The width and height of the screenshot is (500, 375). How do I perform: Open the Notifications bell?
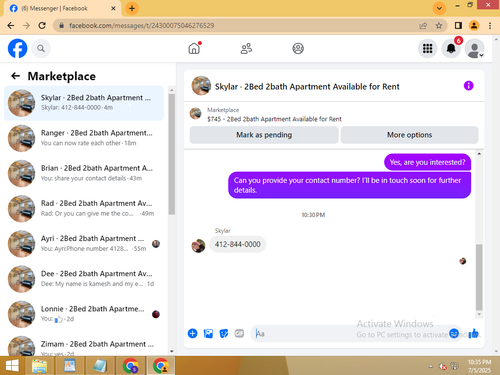click(451, 49)
